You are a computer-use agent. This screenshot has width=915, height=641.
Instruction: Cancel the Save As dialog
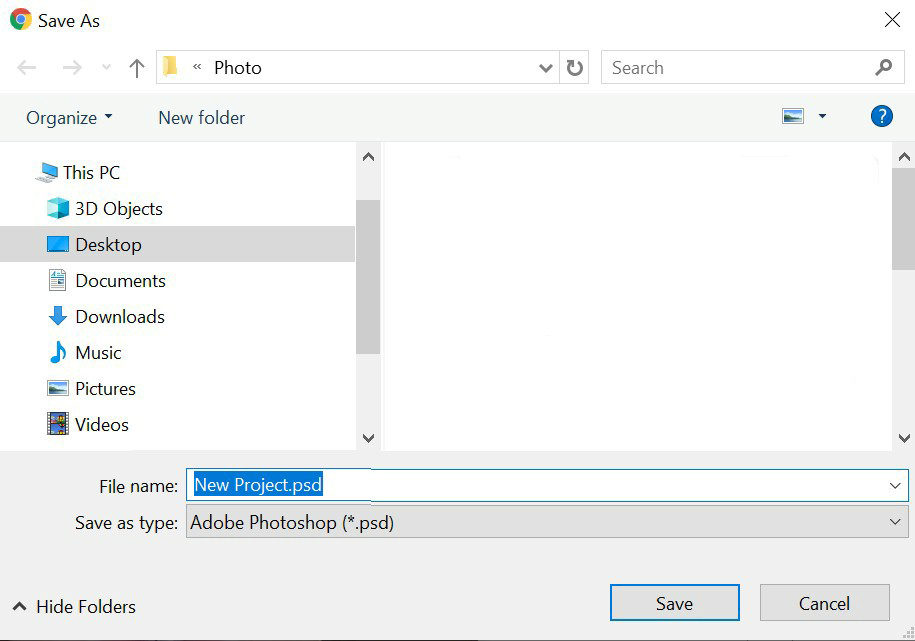point(824,603)
